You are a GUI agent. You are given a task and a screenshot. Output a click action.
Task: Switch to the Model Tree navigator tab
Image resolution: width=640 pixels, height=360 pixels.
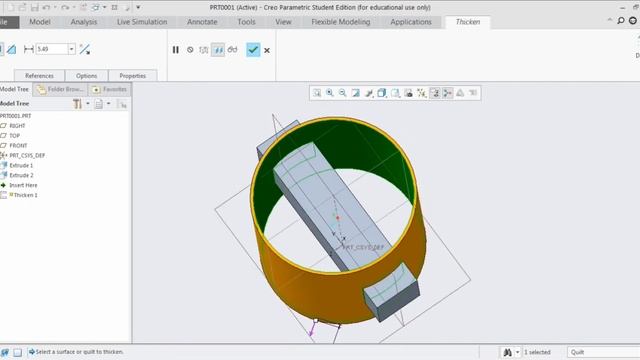click(x=15, y=89)
